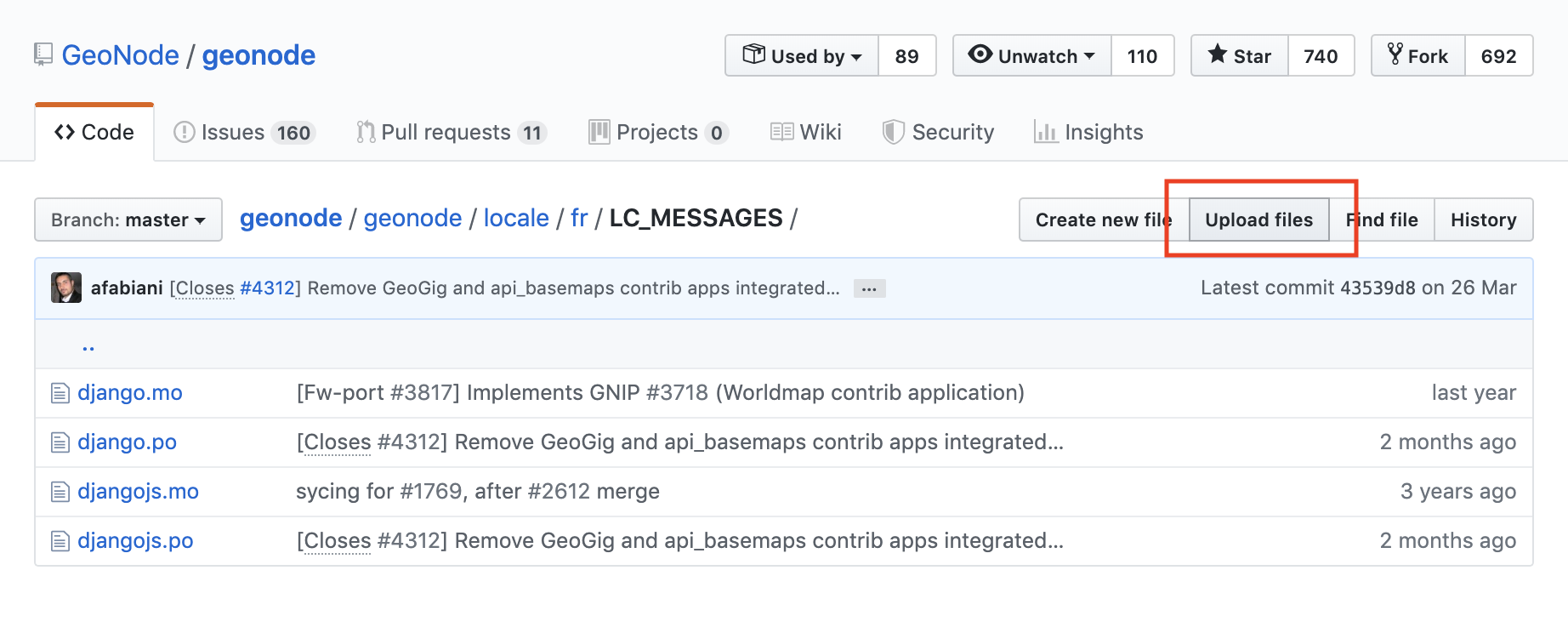Open the Used by dropdown
1568x633 pixels.
click(802, 56)
